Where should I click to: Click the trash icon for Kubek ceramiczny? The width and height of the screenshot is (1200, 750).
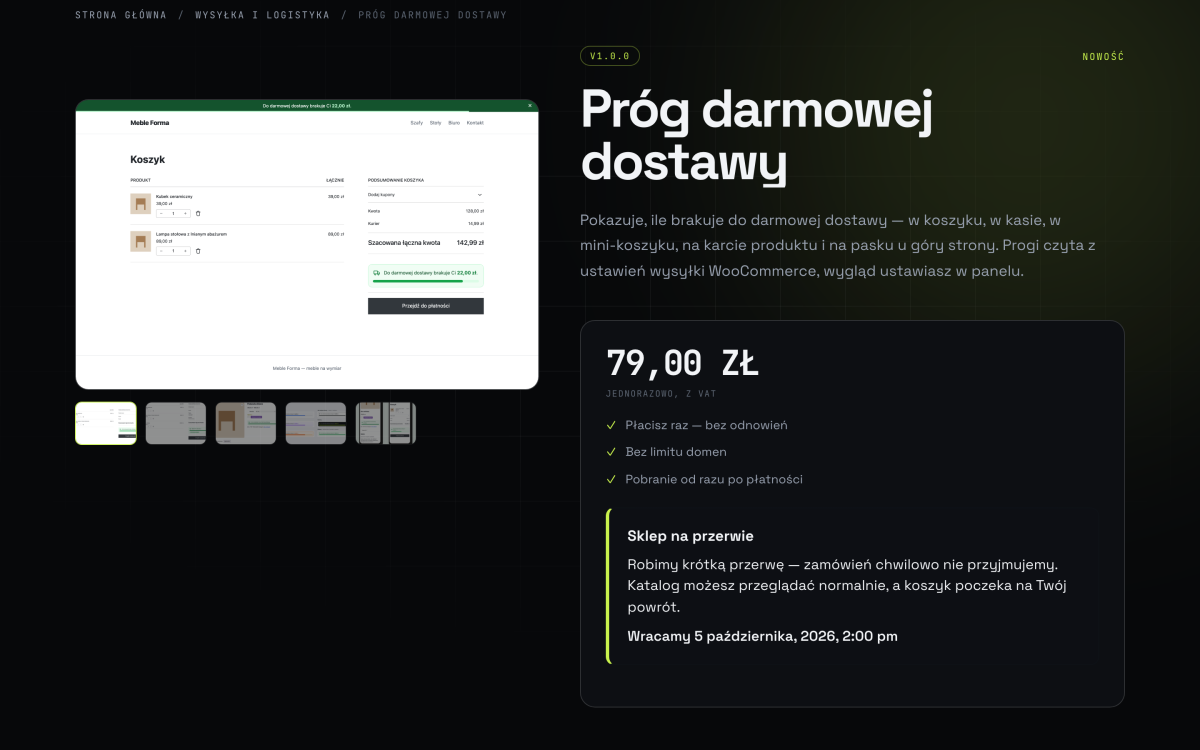click(198, 213)
